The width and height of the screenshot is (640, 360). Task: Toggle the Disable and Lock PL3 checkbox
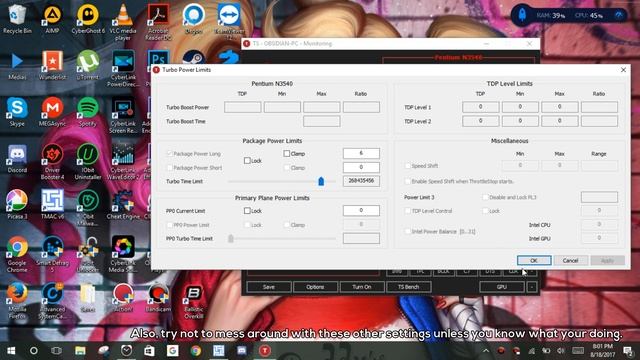click(485, 197)
